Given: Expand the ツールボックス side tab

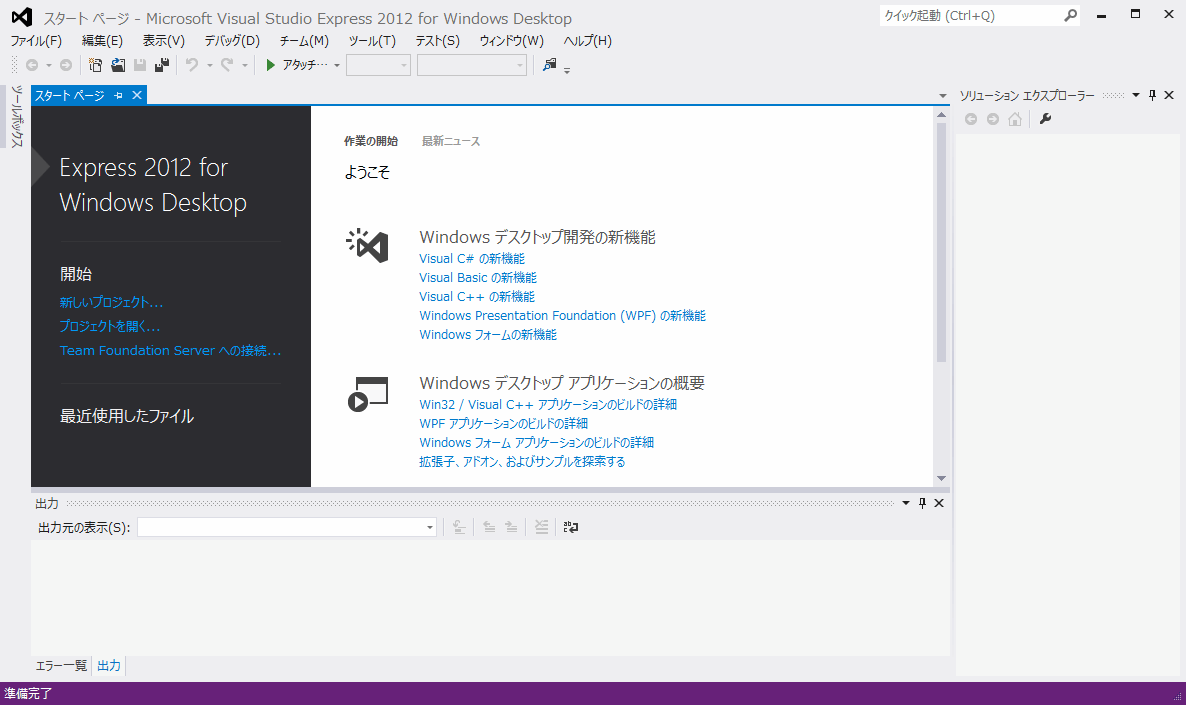Looking at the screenshot, I should (17, 116).
